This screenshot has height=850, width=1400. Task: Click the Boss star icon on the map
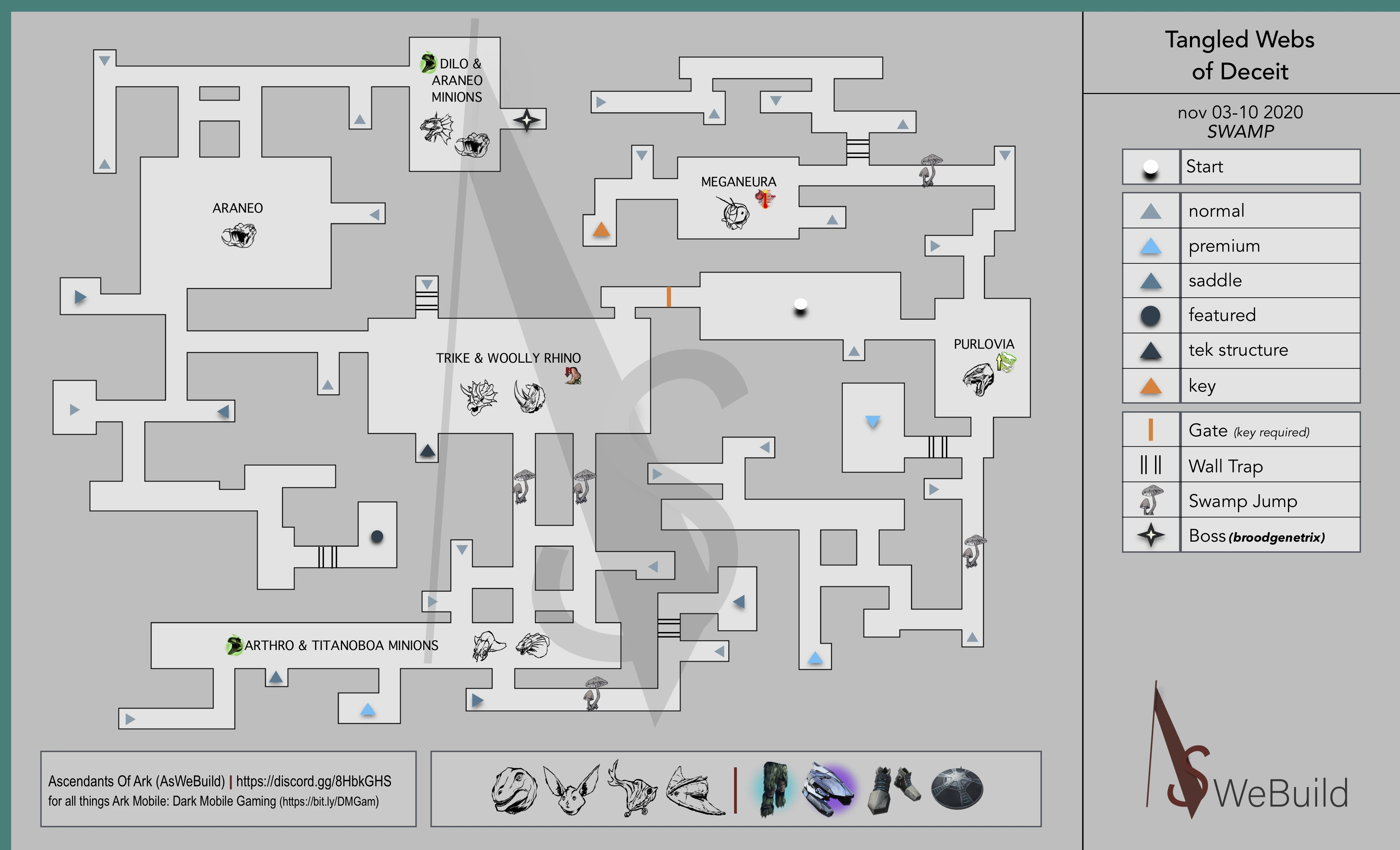[x=527, y=120]
